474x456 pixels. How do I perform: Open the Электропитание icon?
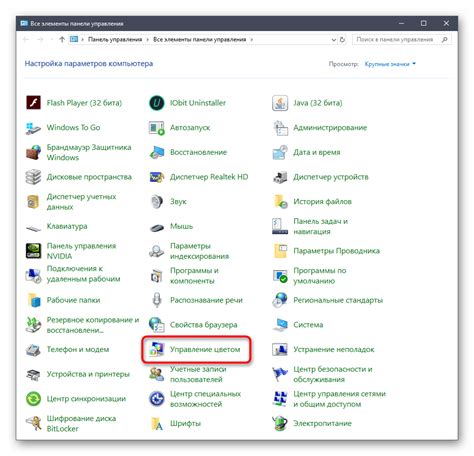(280, 423)
